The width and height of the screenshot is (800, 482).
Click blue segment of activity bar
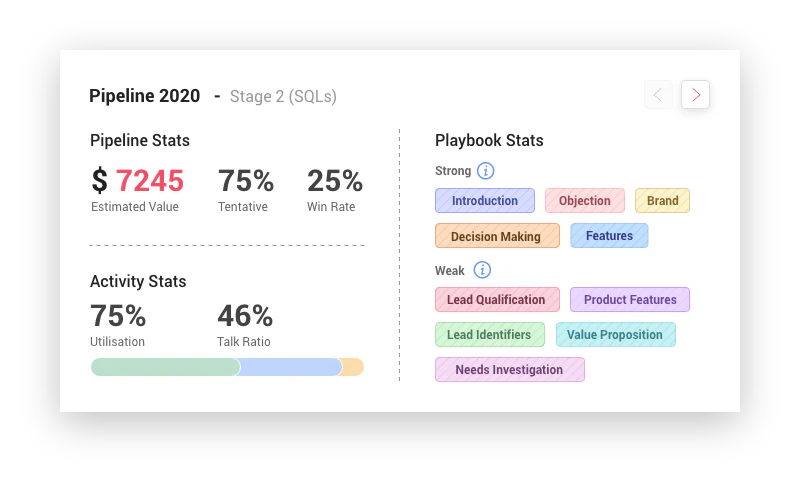click(291, 367)
